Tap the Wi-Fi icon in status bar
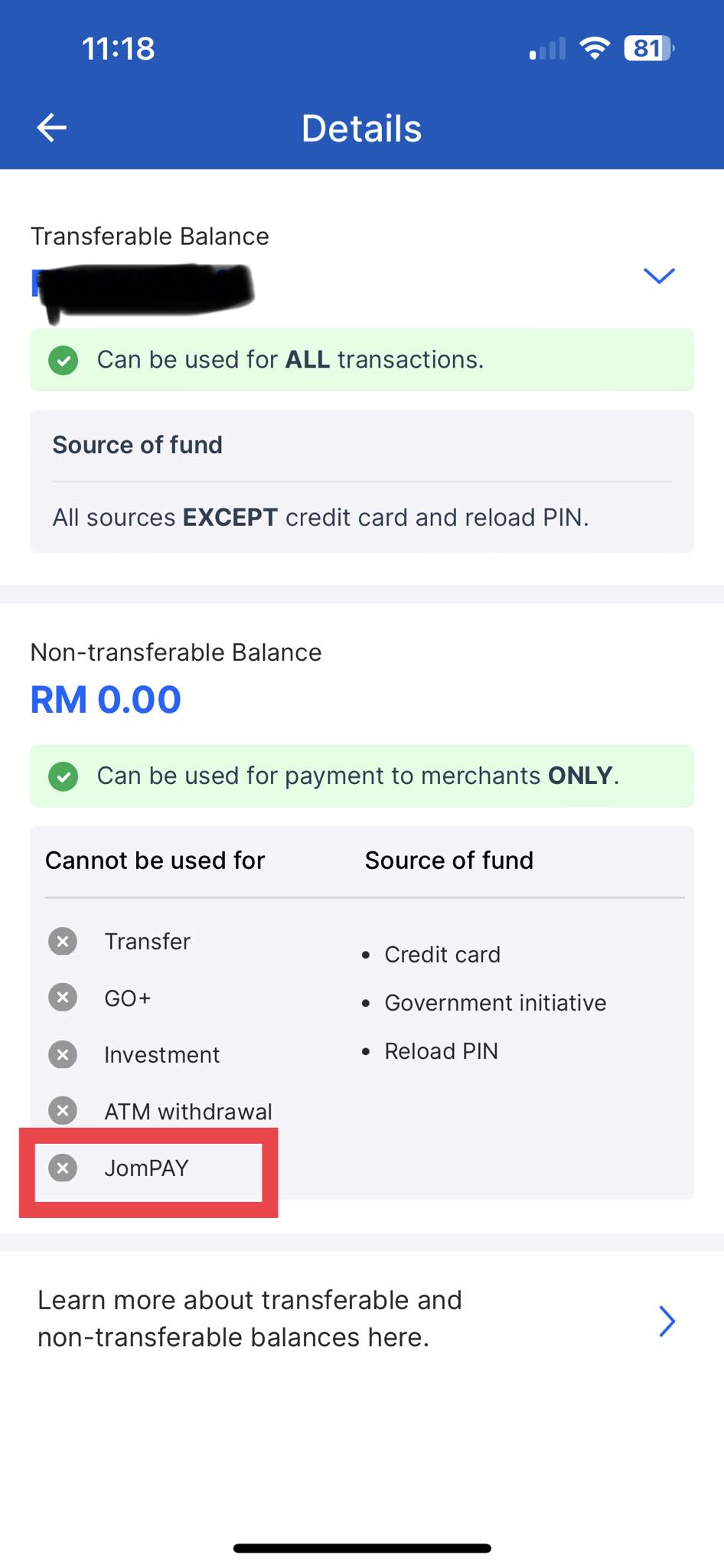This screenshot has height=1568, width=724. tap(596, 48)
